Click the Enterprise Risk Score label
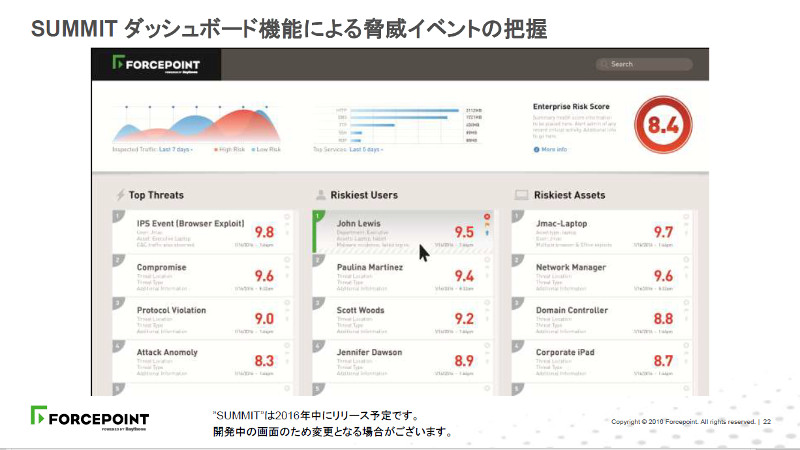Image resolution: width=800 pixels, height=450 pixels. point(571,107)
